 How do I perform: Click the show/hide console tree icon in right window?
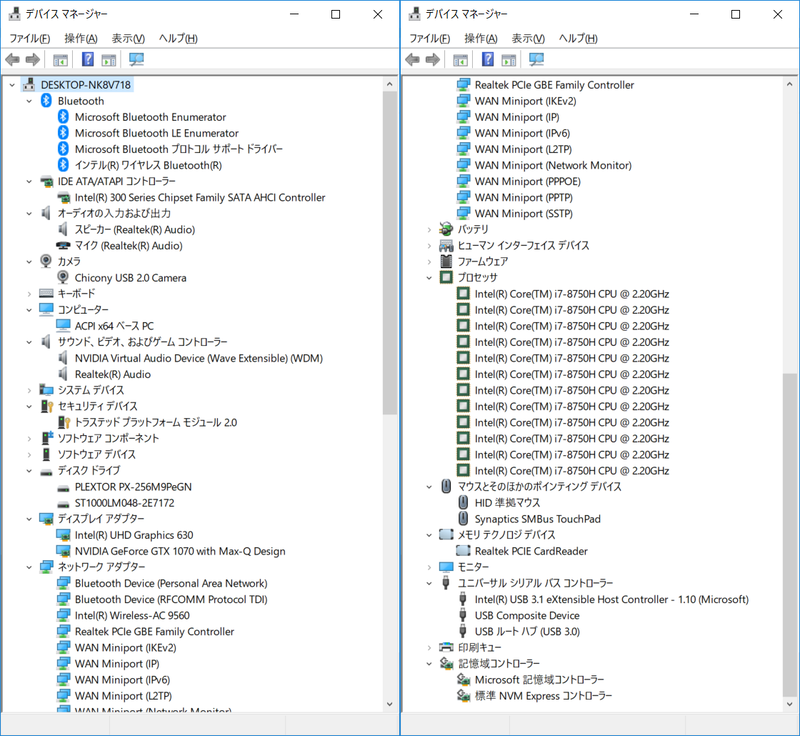pyautogui.click(x=461, y=60)
